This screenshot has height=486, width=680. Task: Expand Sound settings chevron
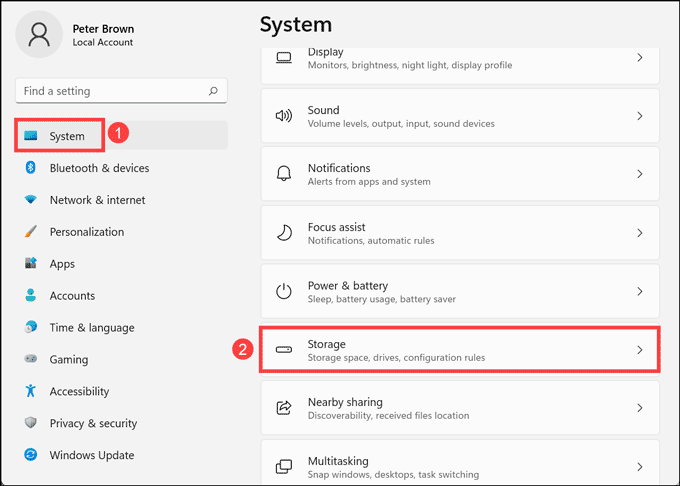point(640,116)
